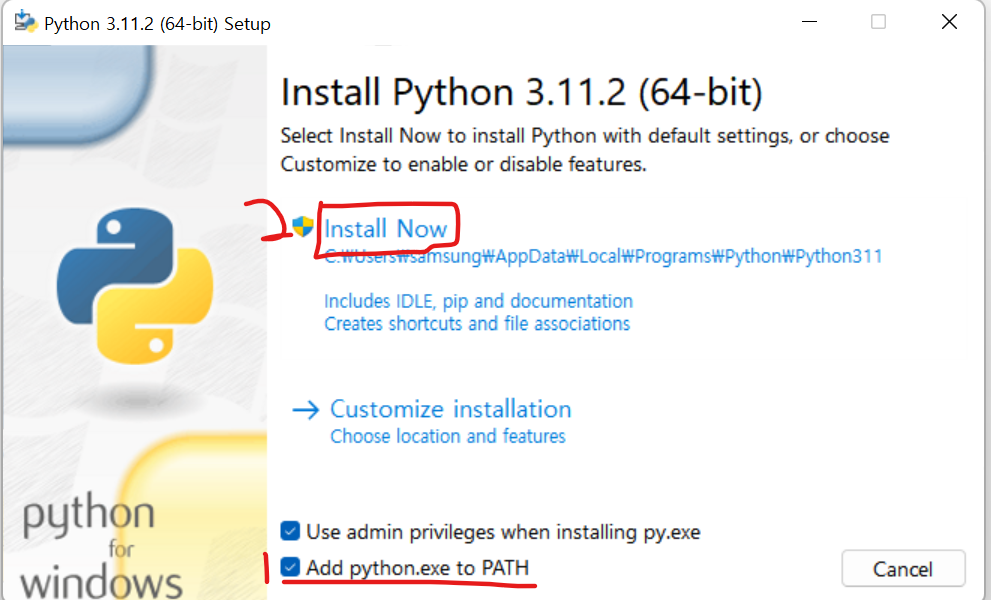Click 'Choose location and features' text
This screenshot has width=991, height=600.
click(x=447, y=436)
